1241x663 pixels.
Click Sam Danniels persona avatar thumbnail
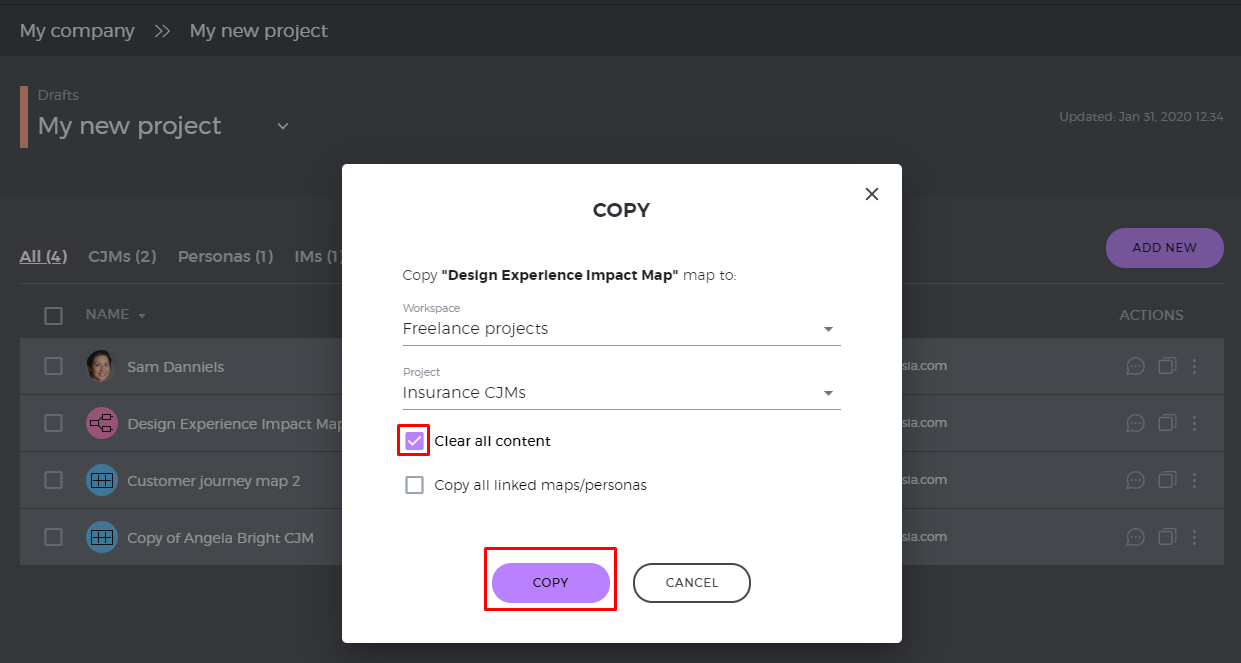pos(102,367)
